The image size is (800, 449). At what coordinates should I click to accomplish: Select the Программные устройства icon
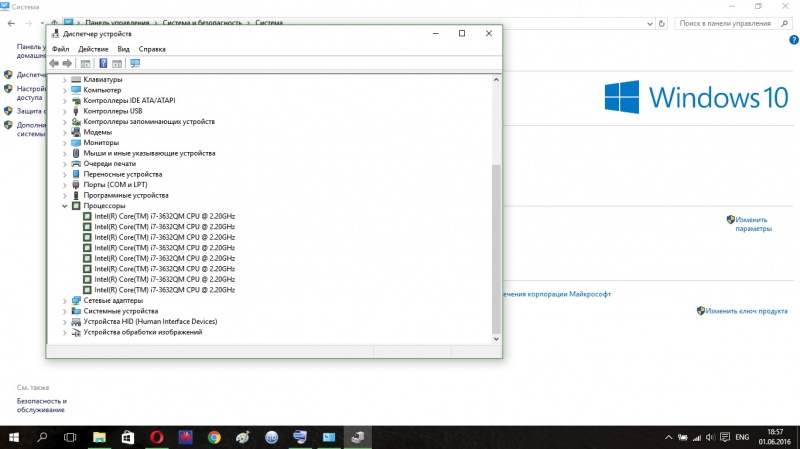[x=76, y=195]
